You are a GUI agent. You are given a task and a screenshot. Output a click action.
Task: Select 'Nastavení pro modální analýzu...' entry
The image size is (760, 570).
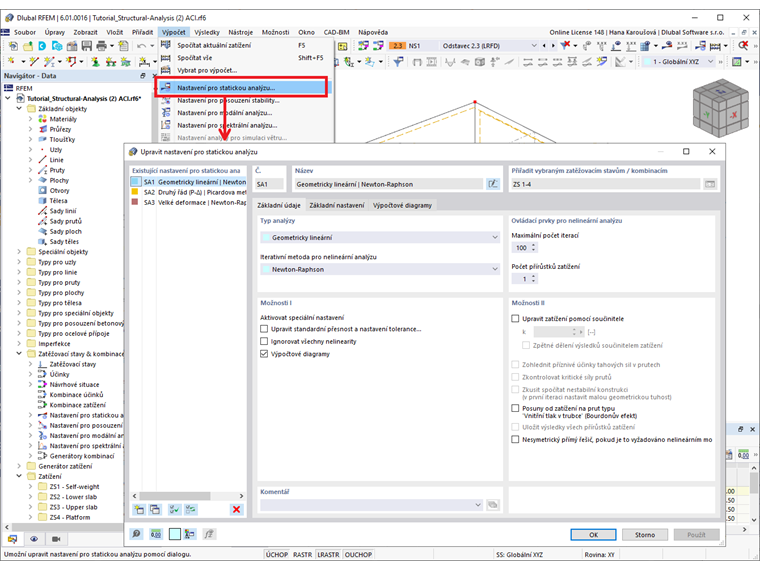click(246, 112)
